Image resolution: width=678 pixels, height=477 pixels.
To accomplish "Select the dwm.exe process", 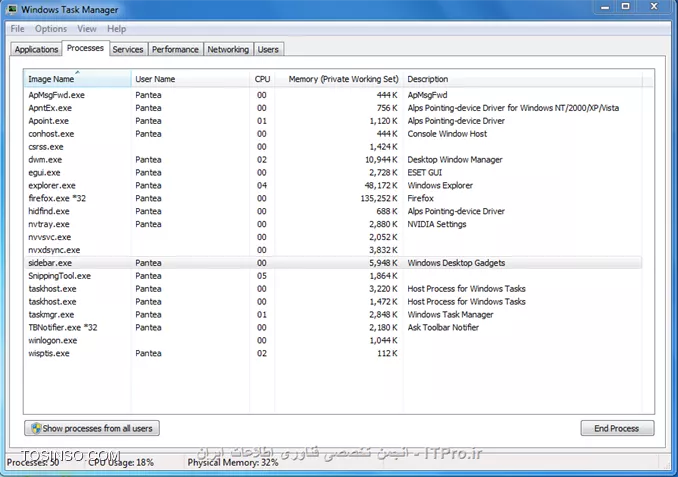I will (333, 160).
